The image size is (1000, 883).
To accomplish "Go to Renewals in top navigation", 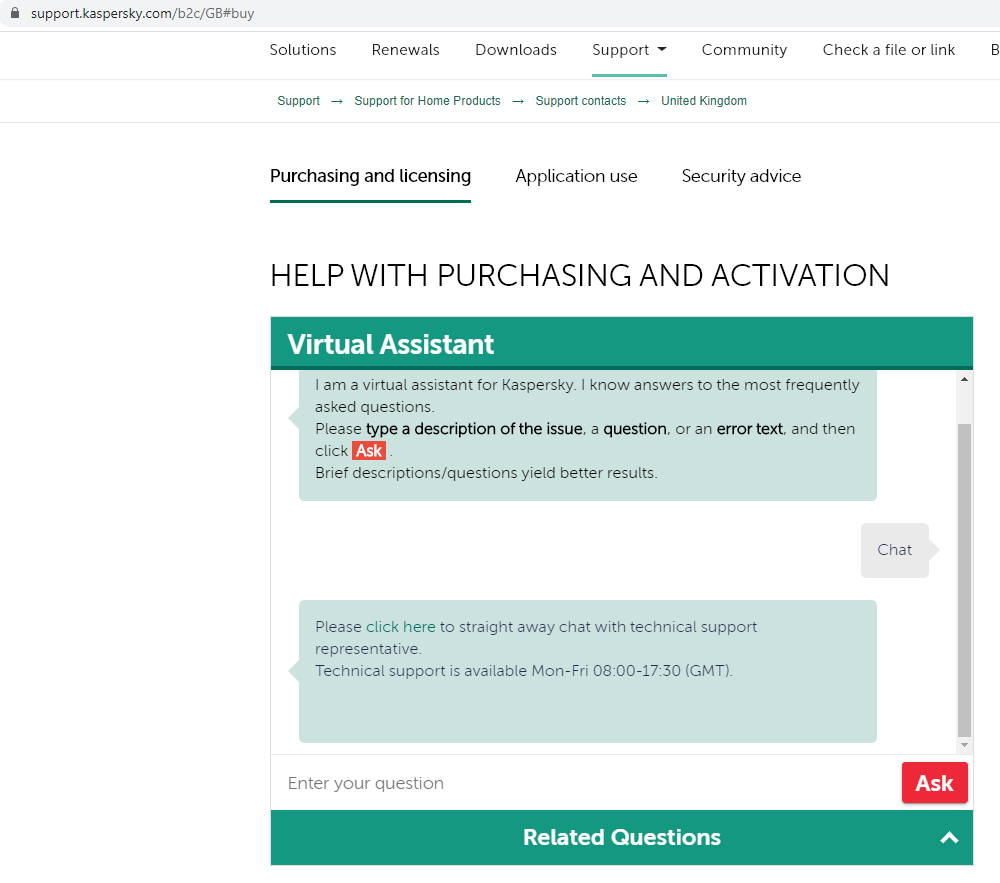I will tap(405, 50).
